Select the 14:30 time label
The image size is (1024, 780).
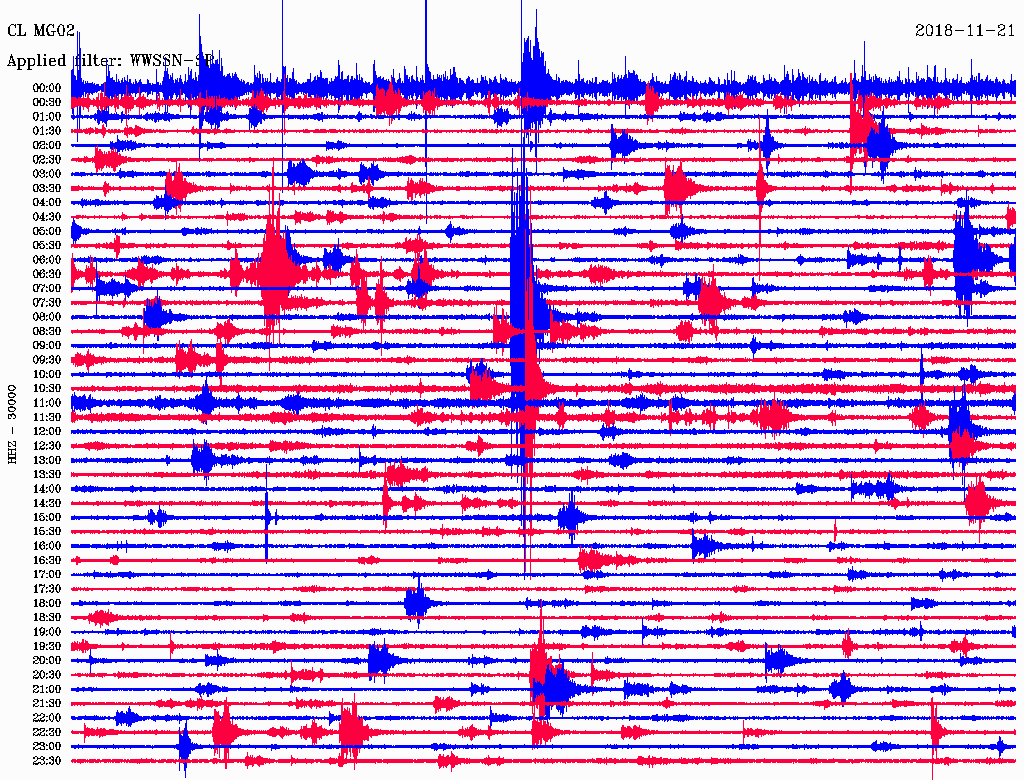pyautogui.click(x=47, y=504)
